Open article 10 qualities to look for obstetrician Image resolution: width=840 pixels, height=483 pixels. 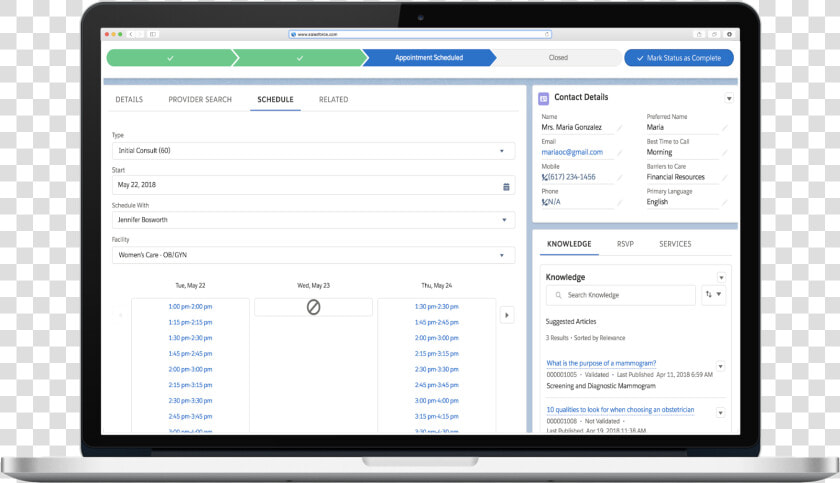(620, 410)
